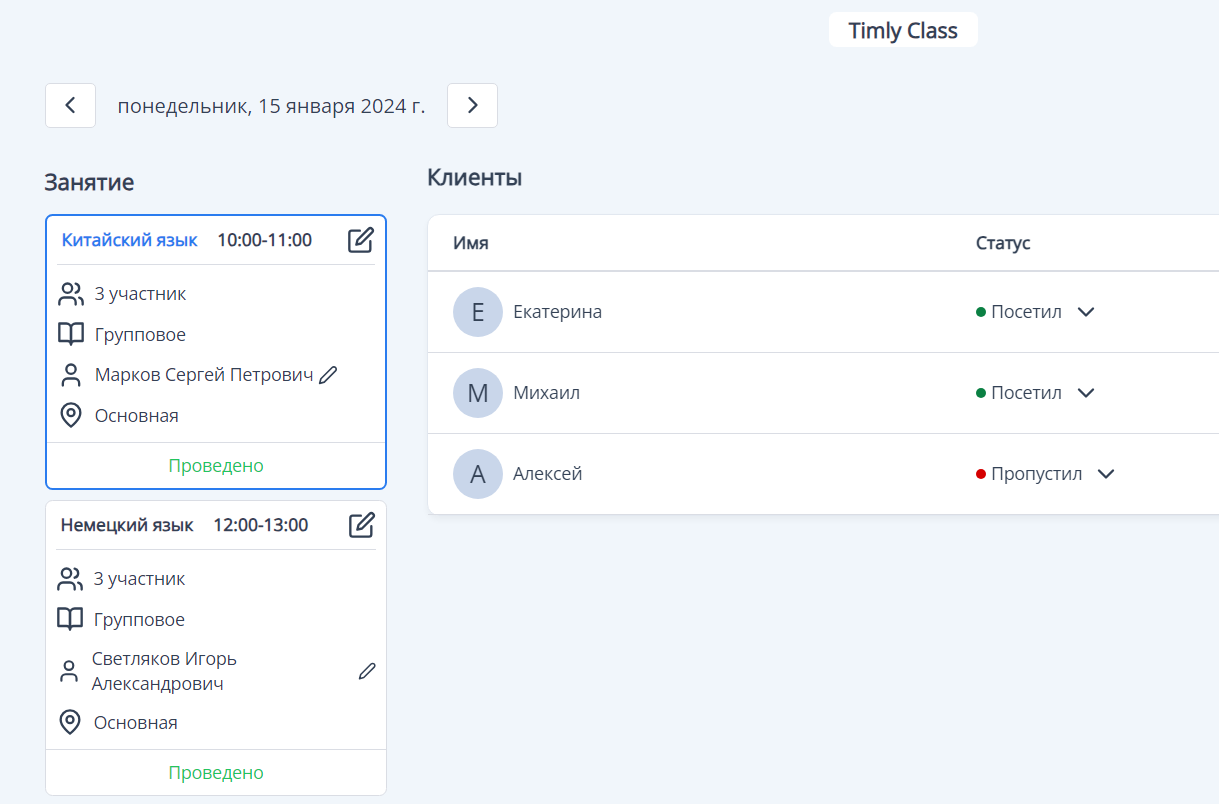Click the Timly Class title
Screen dimensions: 1219x804
click(x=903, y=30)
